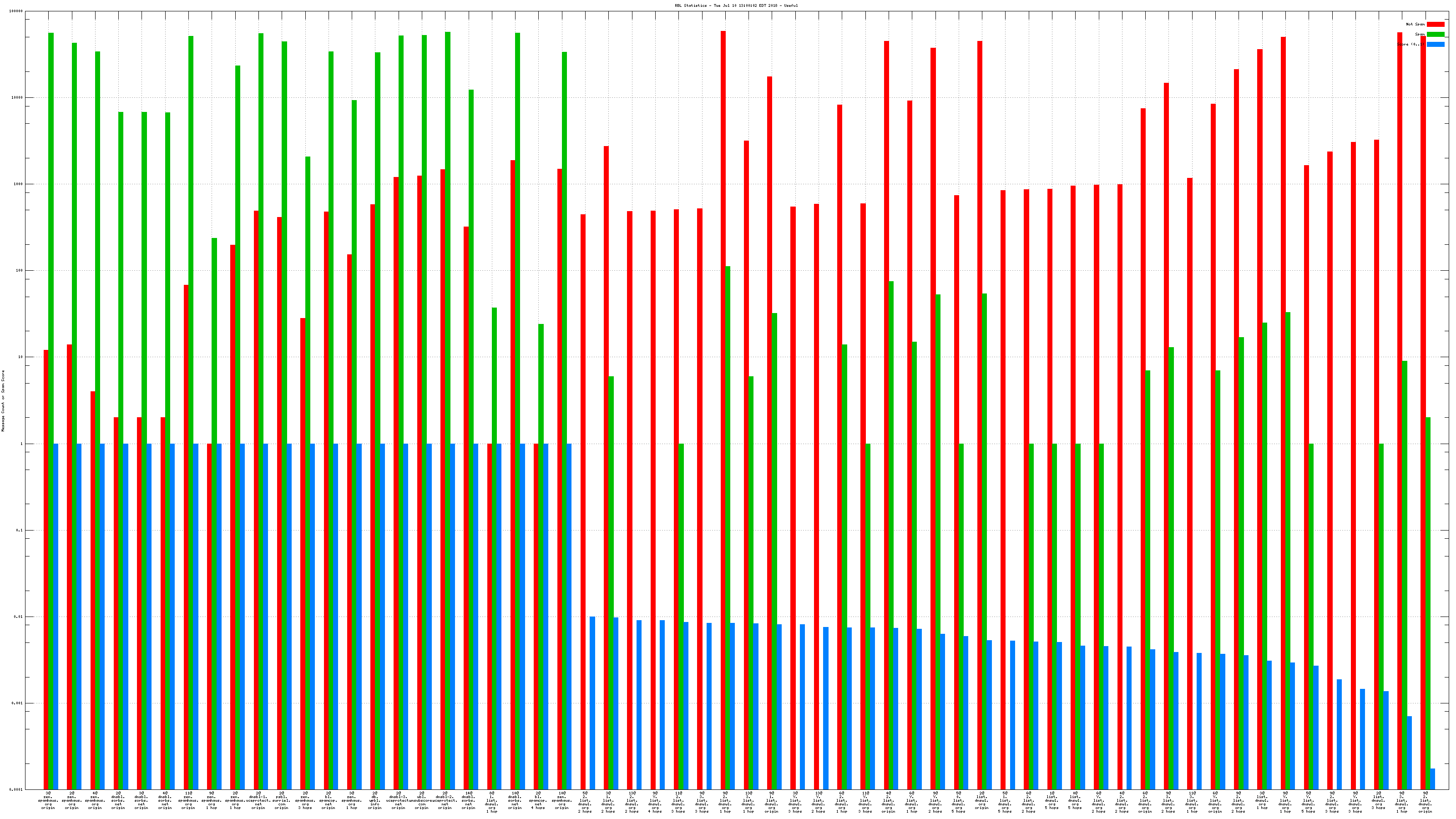
Task: Click the RBL Statistics chart title
Action: 736,5
